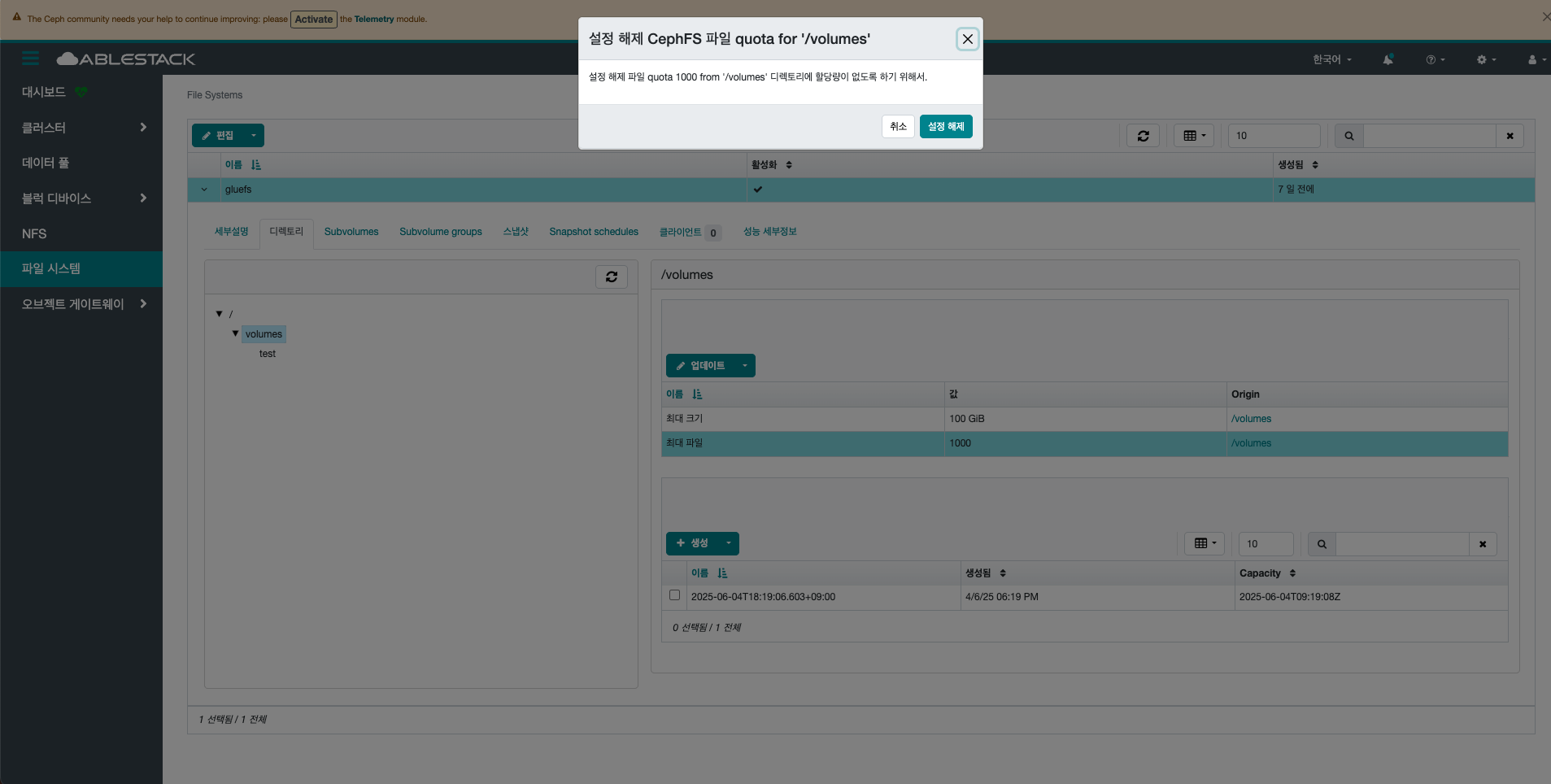Check the 2025-06-04 snapshot row checkbox
This screenshot has height=784, width=1551.
pyautogui.click(x=674, y=595)
